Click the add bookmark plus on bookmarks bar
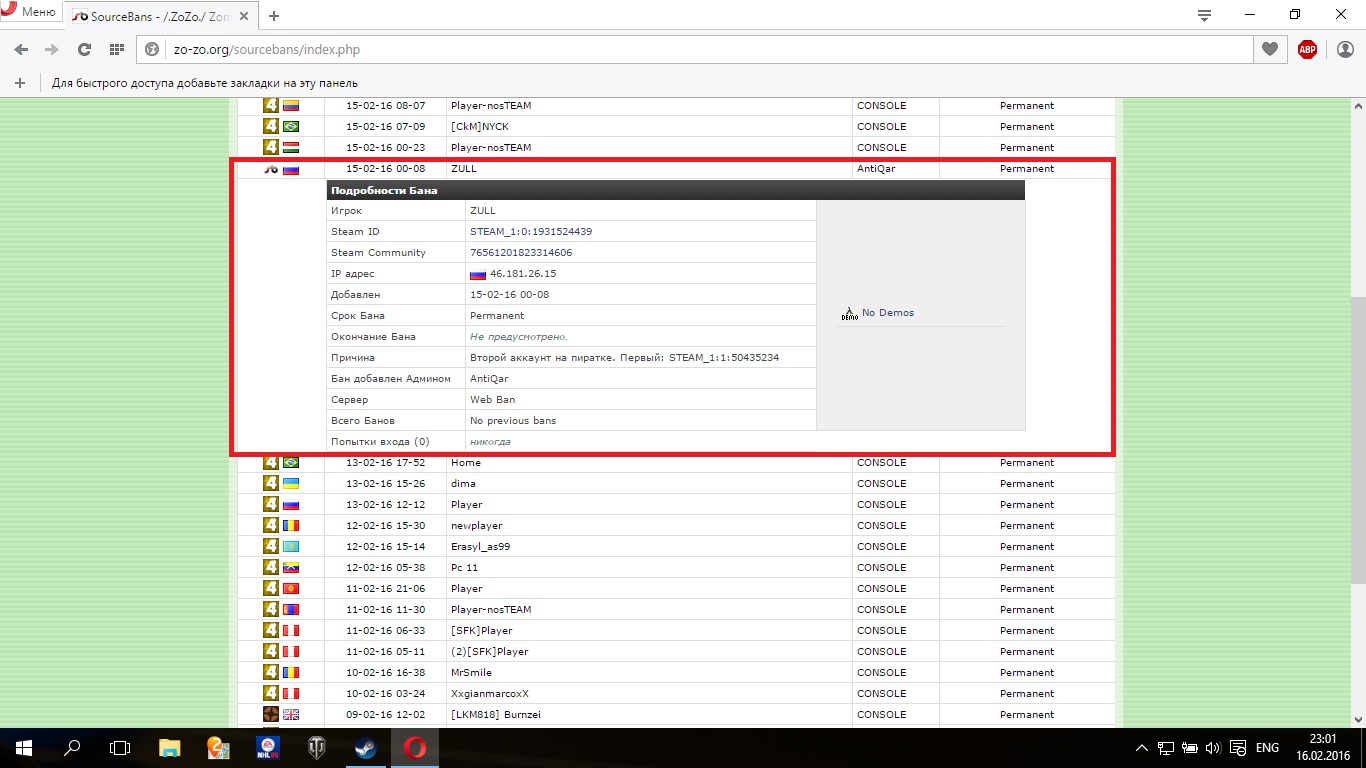This screenshot has width=1366, height=768. point(20,83)
